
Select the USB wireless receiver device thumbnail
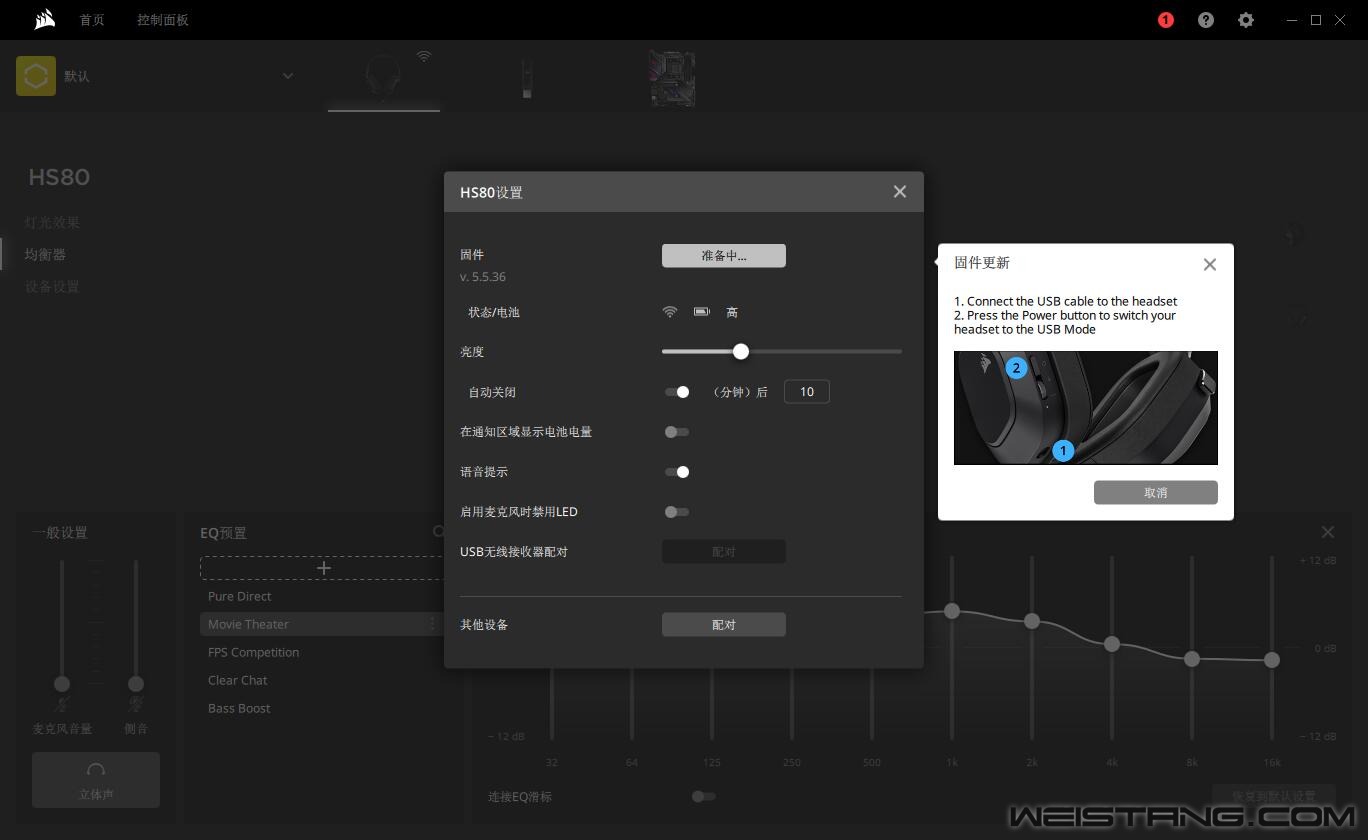[x=527, y=78]
